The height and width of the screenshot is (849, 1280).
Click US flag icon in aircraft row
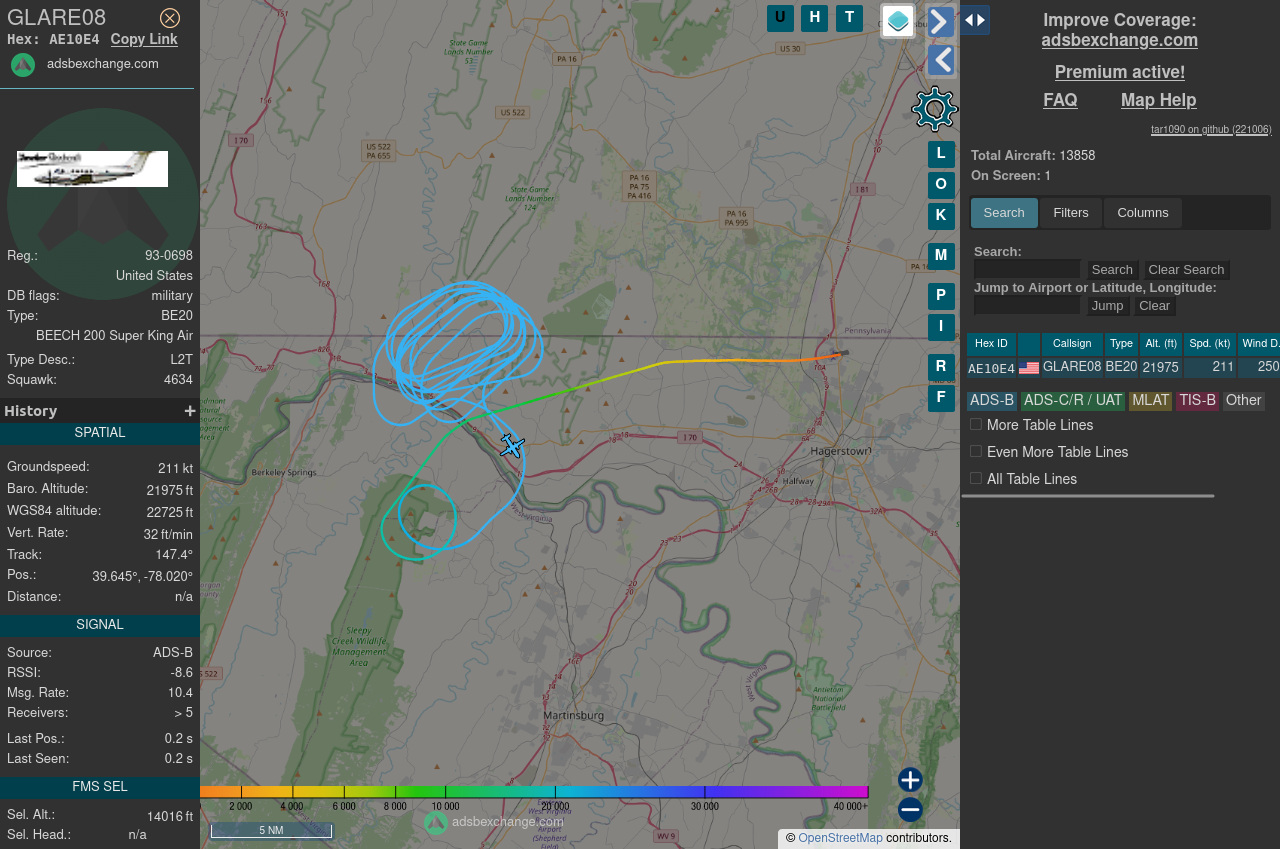1029,368
